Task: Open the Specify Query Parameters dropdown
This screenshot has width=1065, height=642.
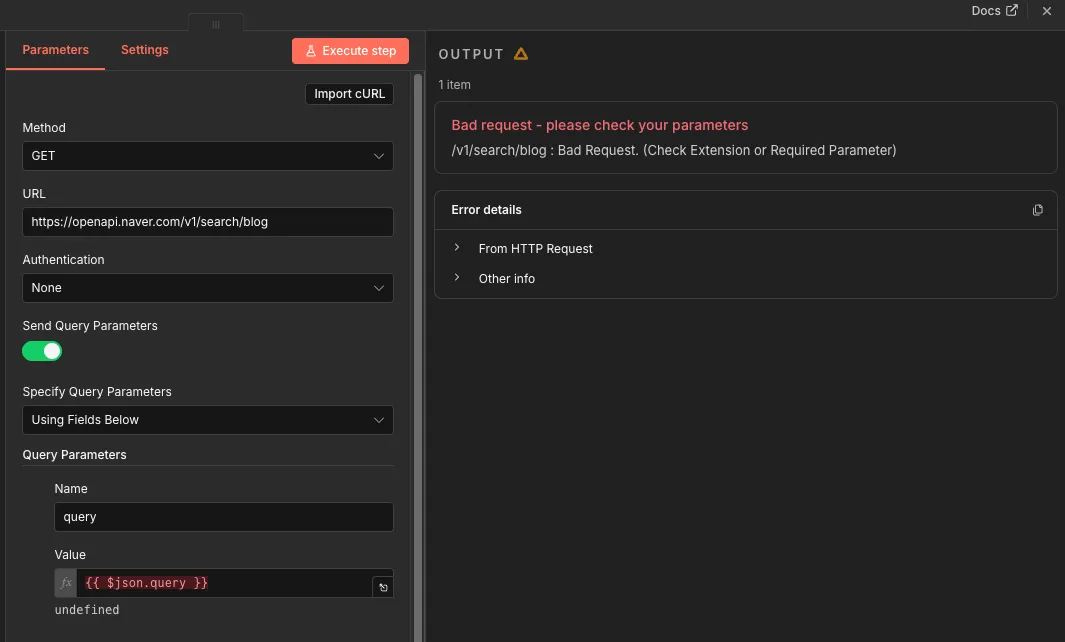Action: coord(207,420)
